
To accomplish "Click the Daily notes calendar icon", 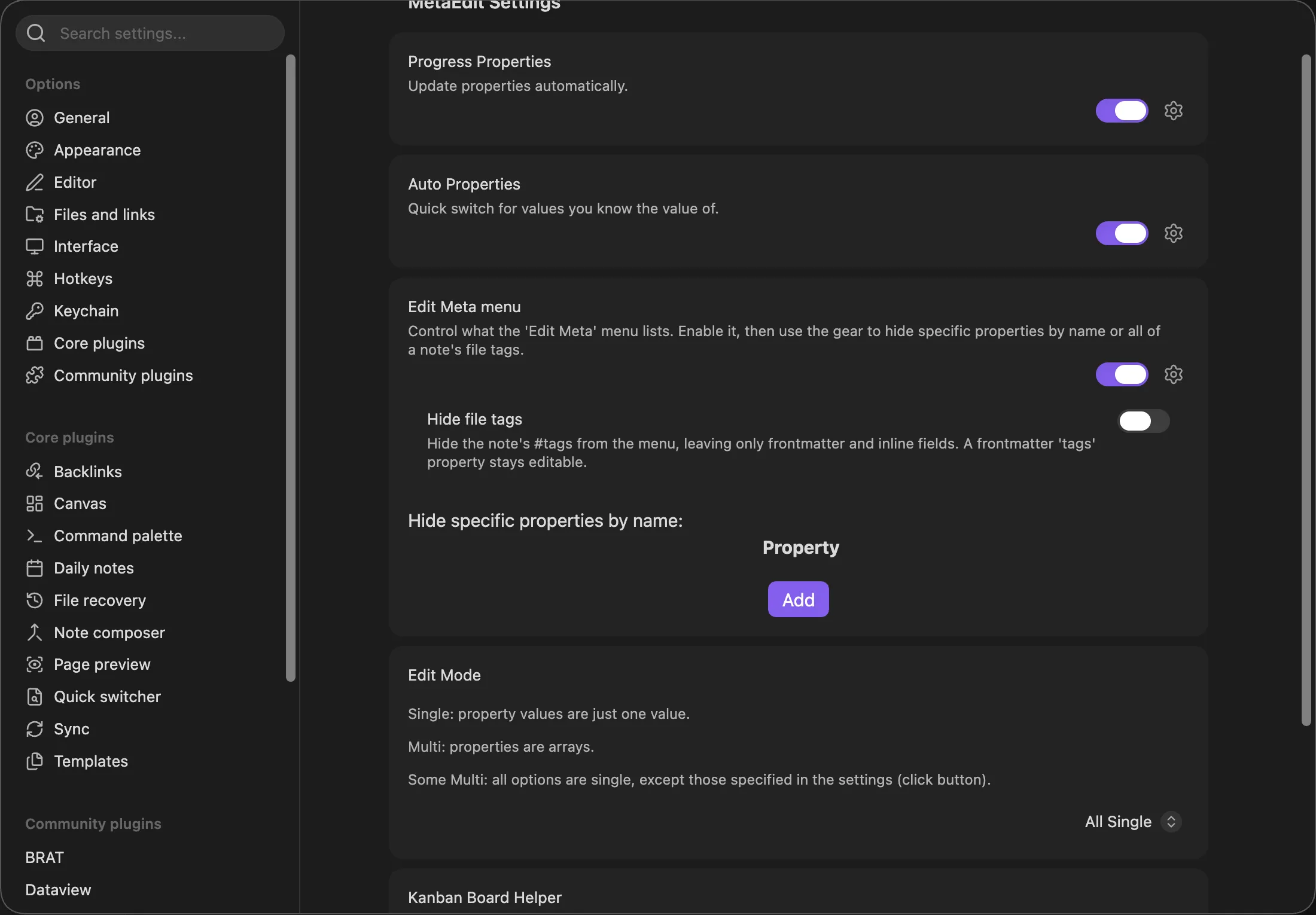I will 35,568.
